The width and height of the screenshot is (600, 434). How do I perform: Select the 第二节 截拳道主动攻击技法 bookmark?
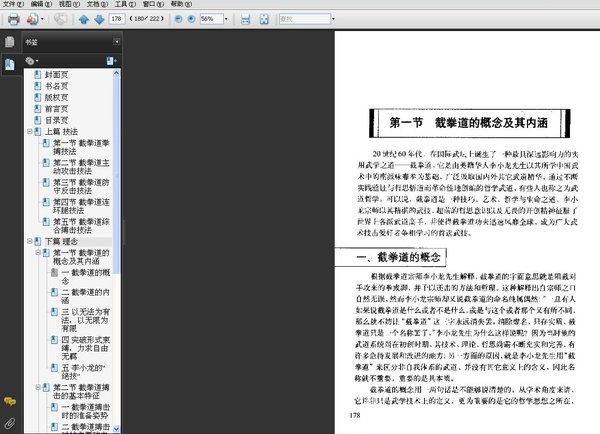point(81,167)
